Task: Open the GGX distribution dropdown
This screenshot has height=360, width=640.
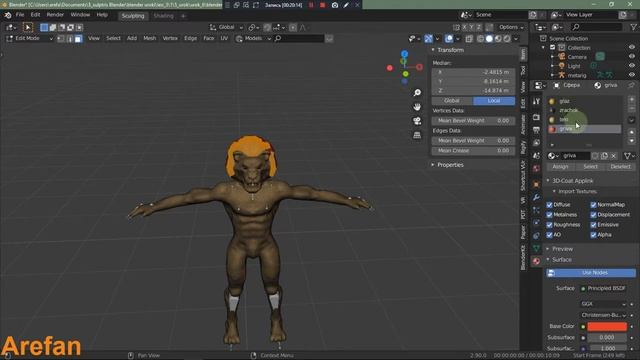Action: click(x=603, y=304)
